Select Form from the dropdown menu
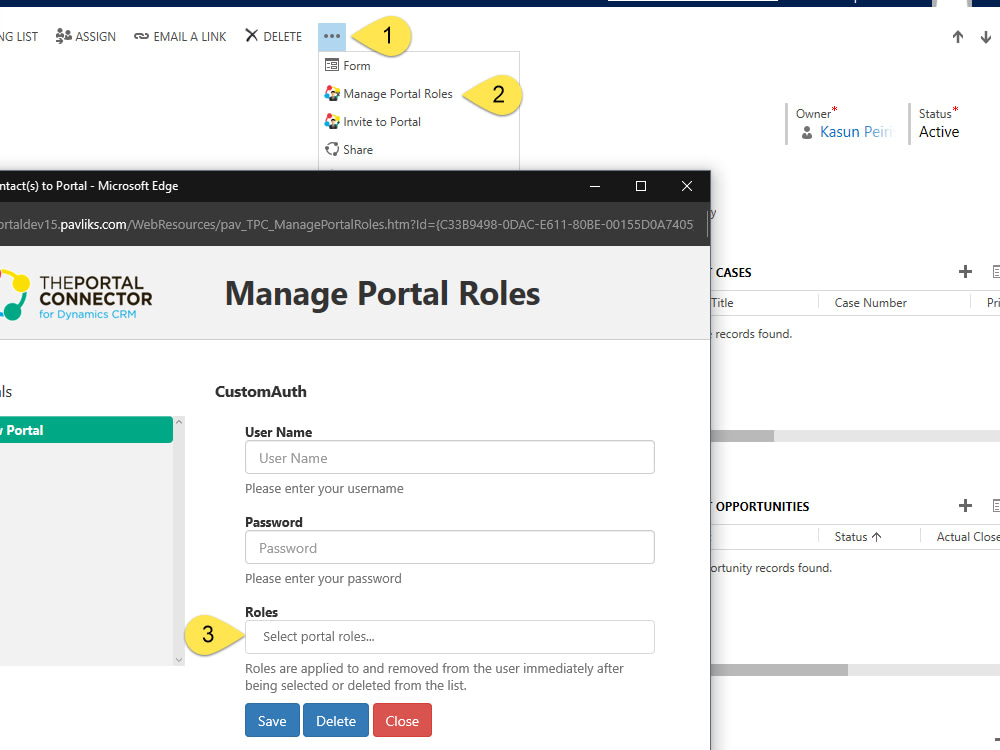 pyautogui.click(x=418, y=66)
